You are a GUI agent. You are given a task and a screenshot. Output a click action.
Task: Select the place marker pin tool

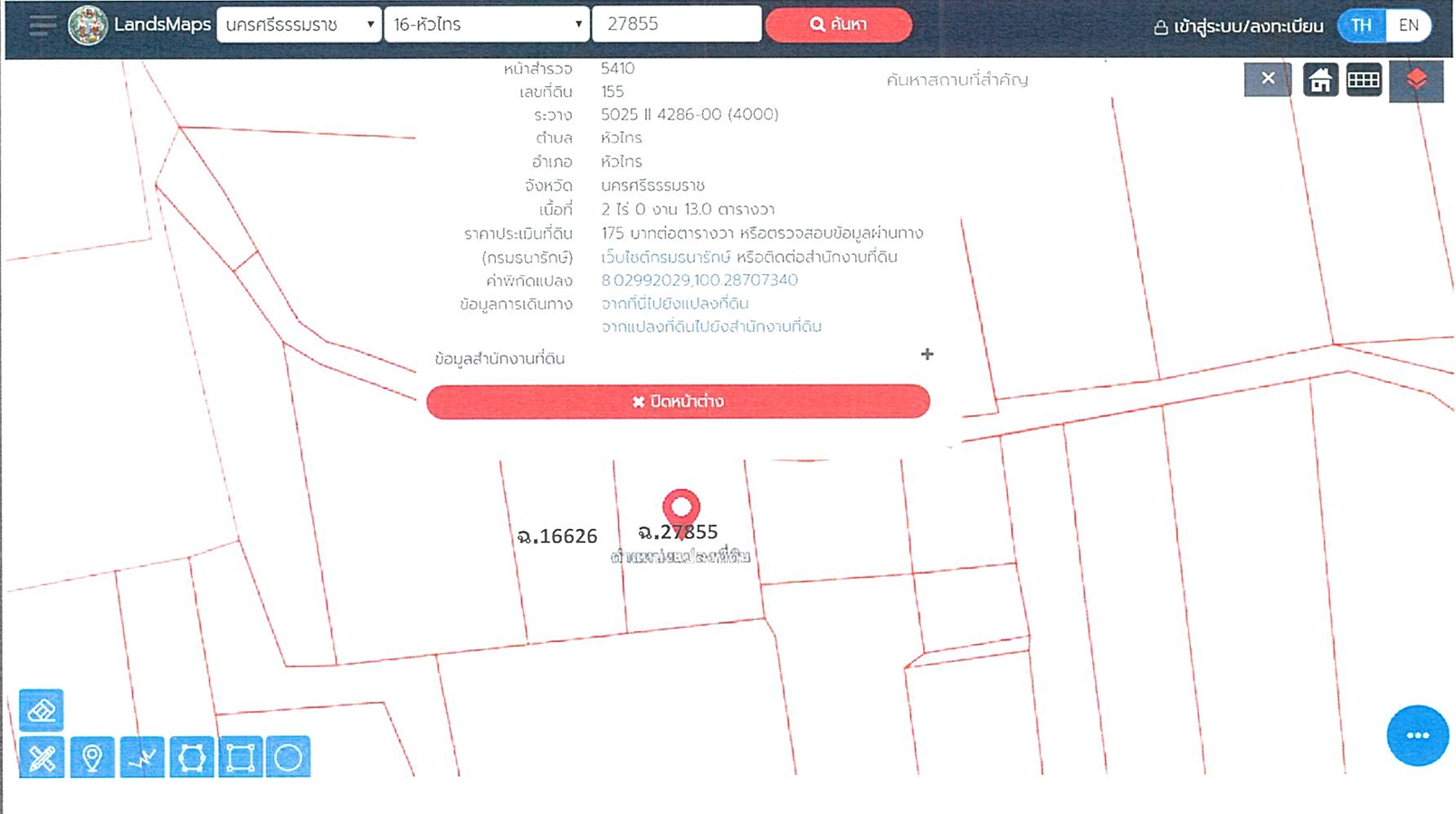(92, 757)
